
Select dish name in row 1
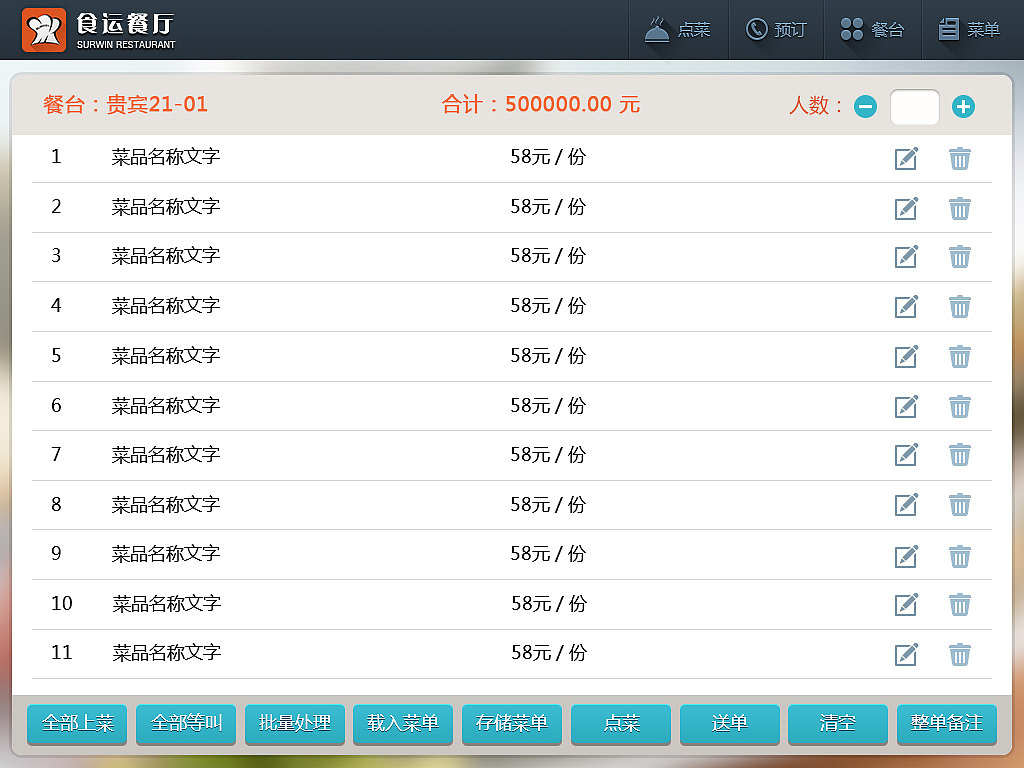[x=166, y=157]
